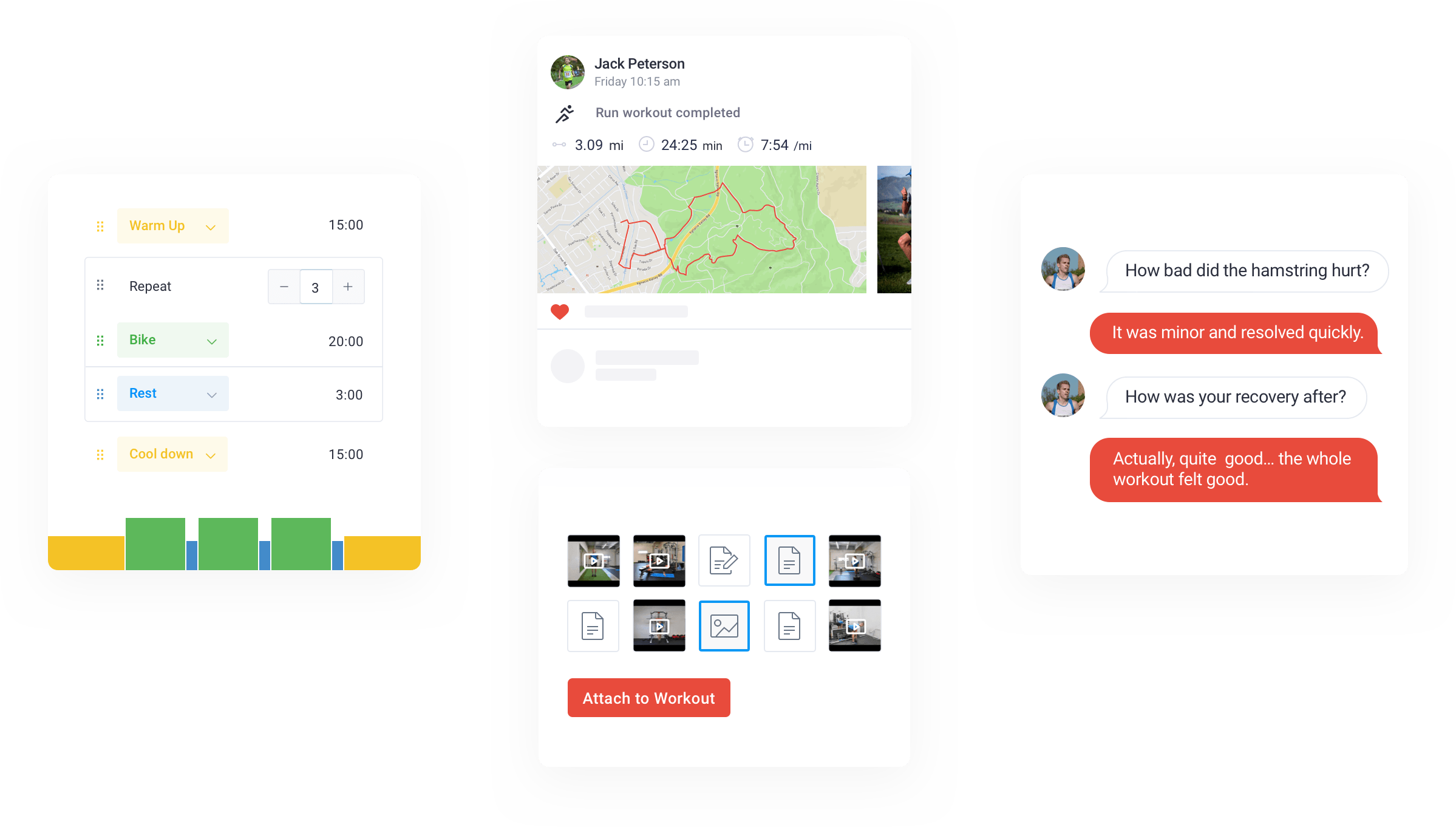Click the Attach to Workout button
This screenshot has width=1456, height=827.
[x=648, y=698]
